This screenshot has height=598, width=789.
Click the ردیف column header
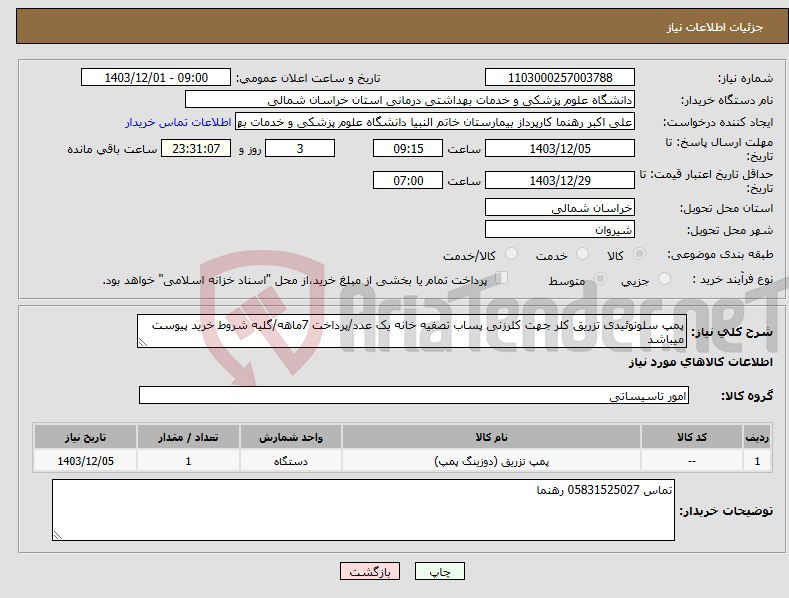coord(757,437)
